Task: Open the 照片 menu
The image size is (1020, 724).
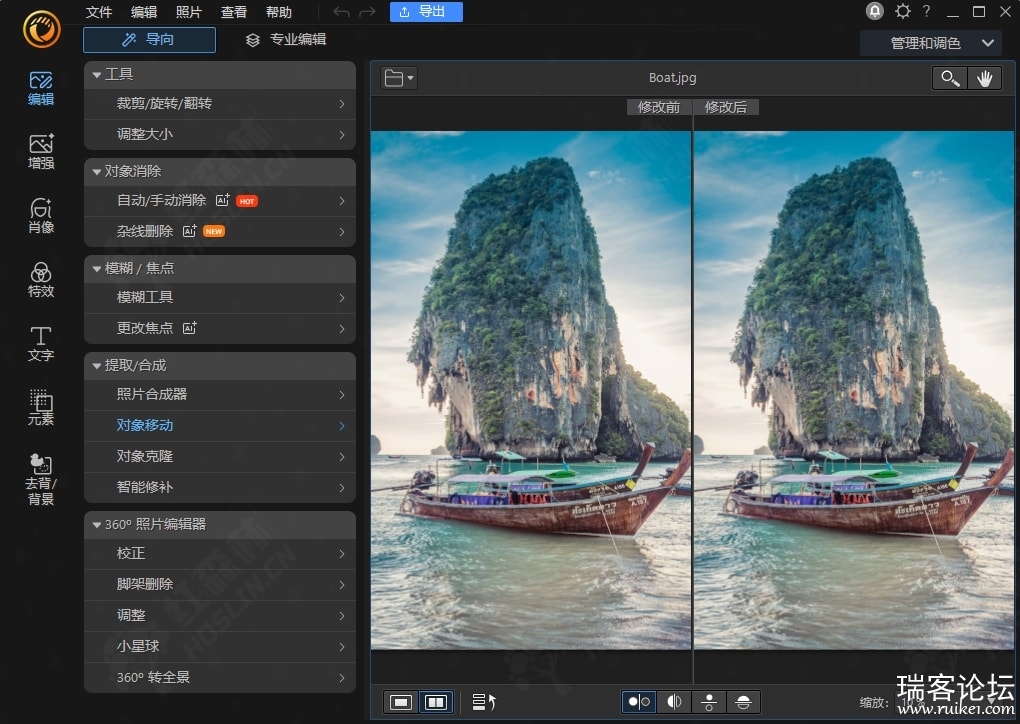Action: click(189, 12)
